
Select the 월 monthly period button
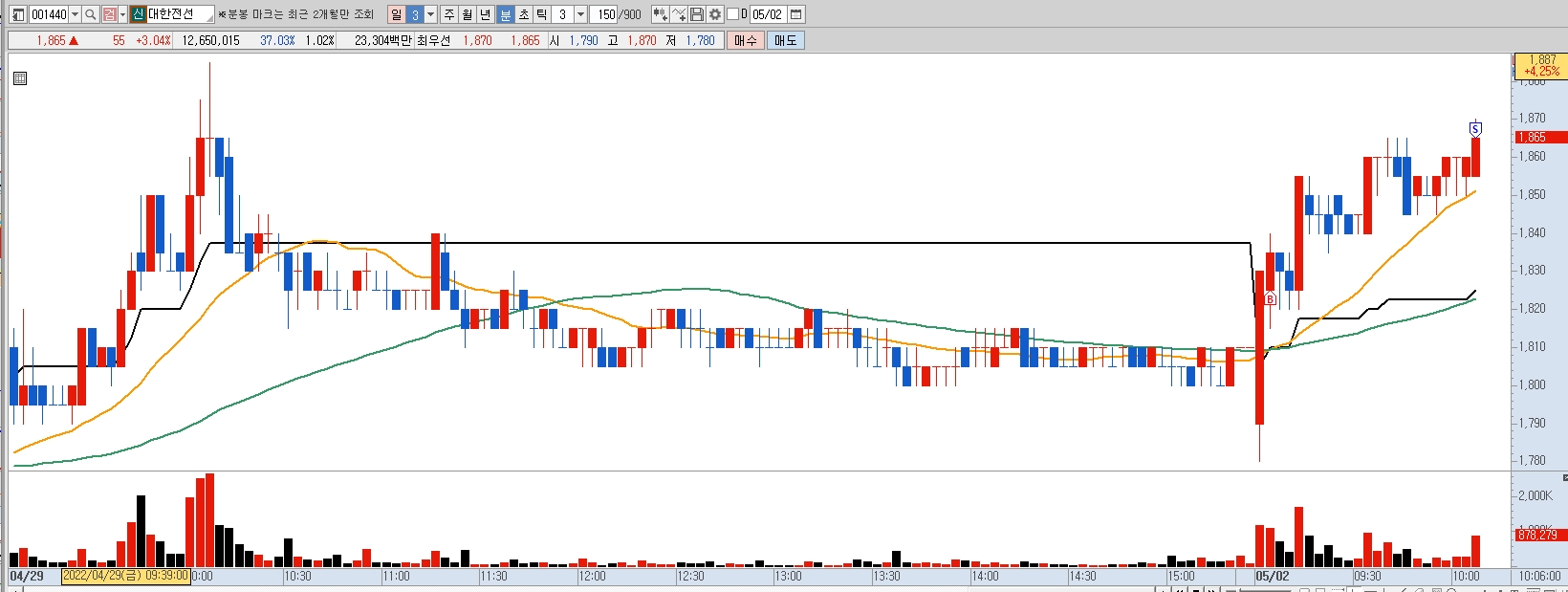tap(467, 14)
